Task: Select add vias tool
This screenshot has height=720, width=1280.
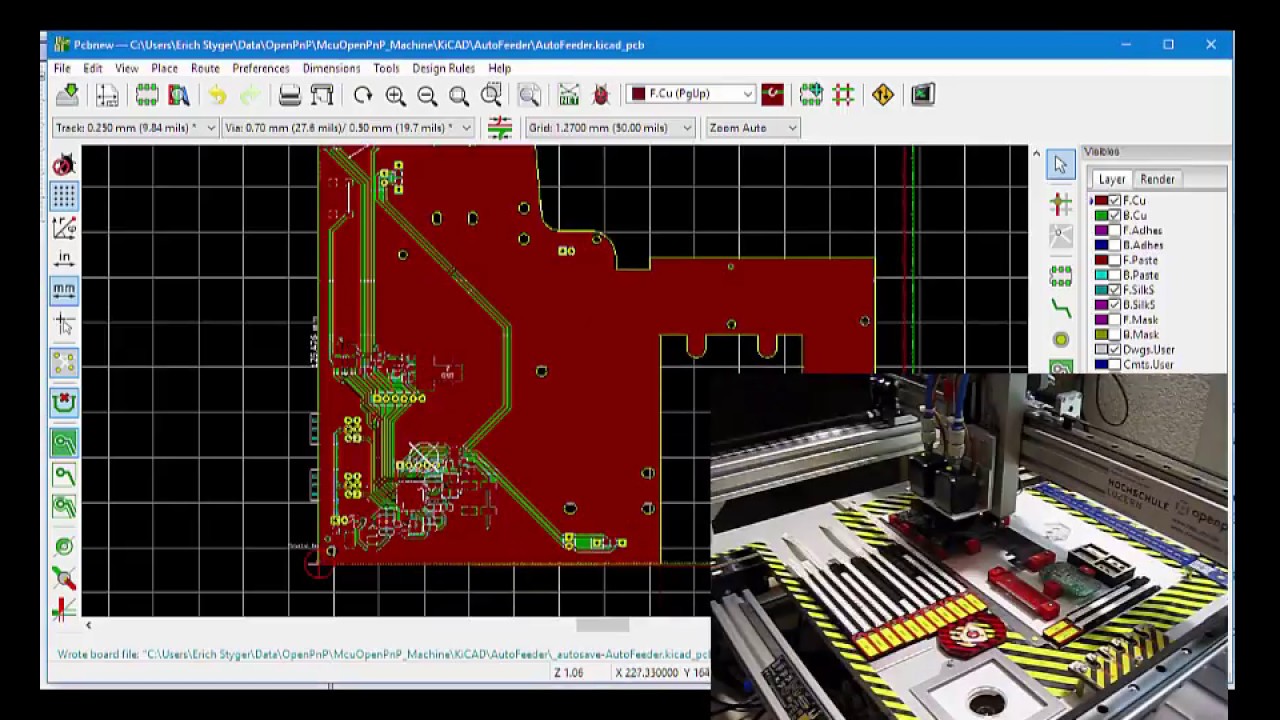Action: (x=1061, y=339)
